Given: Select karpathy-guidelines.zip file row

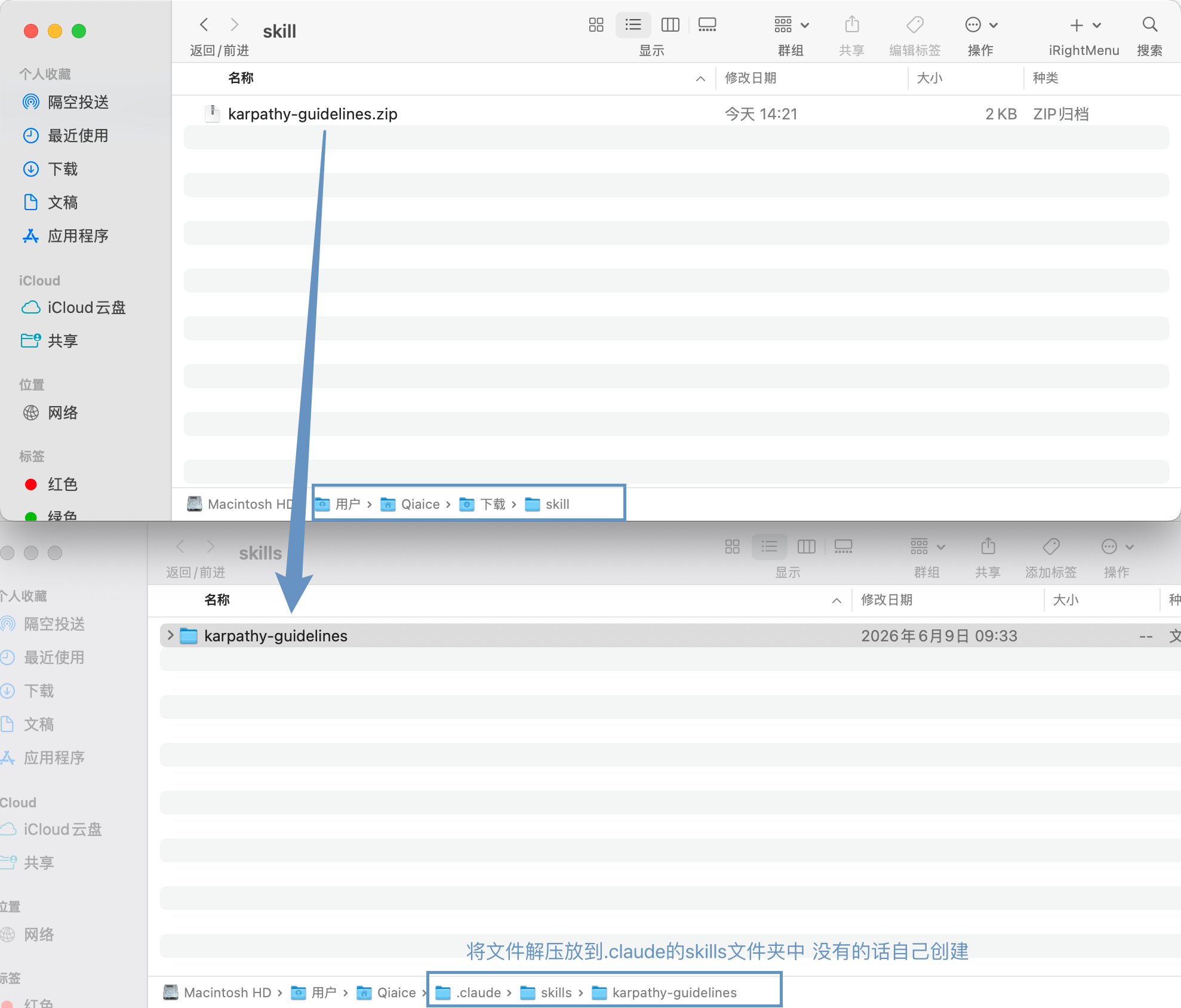Looking at the screenshot, I should (x=676, y=113).
